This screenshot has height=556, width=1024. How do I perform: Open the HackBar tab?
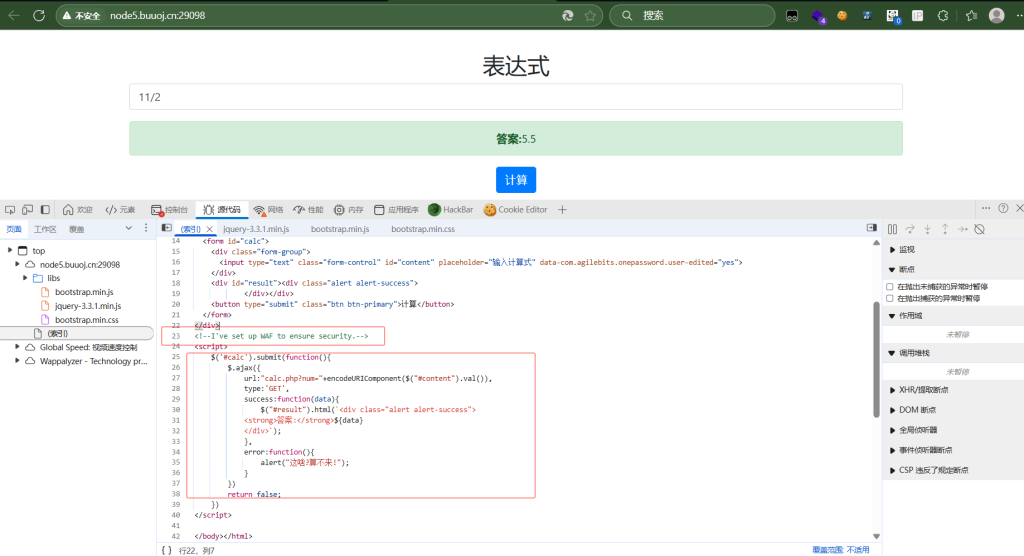[x=451, y=210]
